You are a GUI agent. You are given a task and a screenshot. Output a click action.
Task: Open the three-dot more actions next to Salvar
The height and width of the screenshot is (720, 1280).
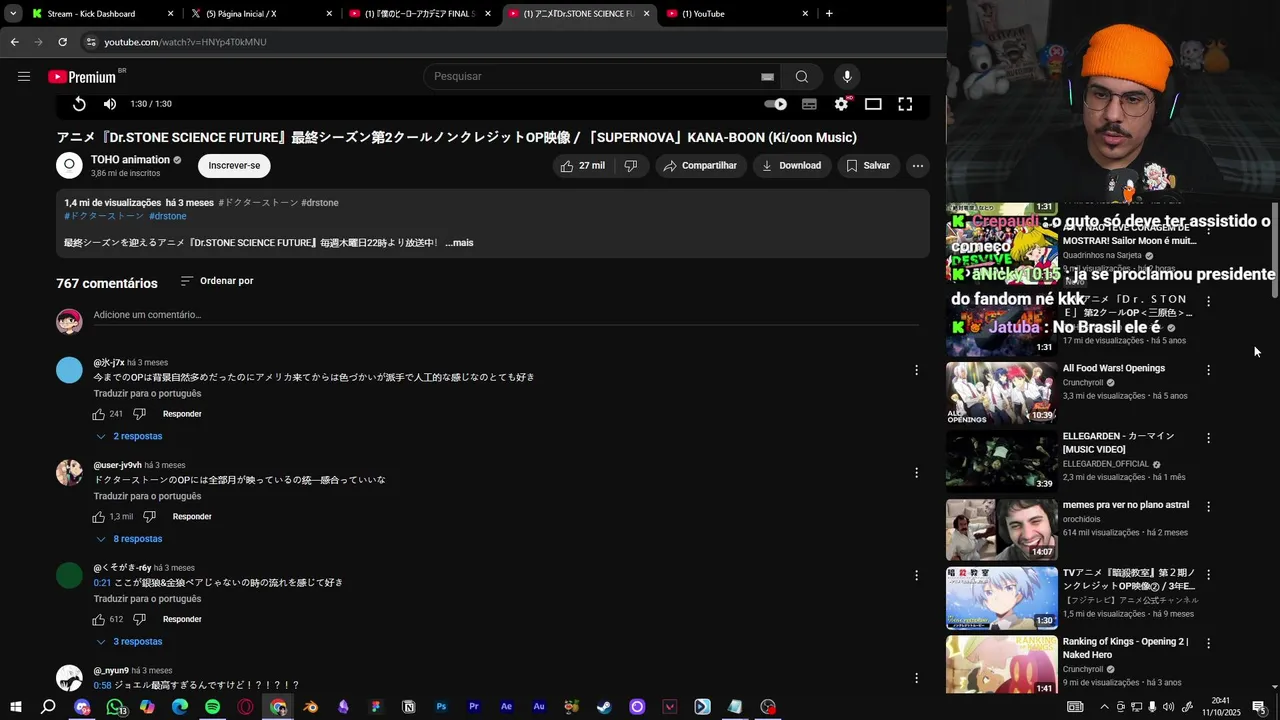pos(918,166)
